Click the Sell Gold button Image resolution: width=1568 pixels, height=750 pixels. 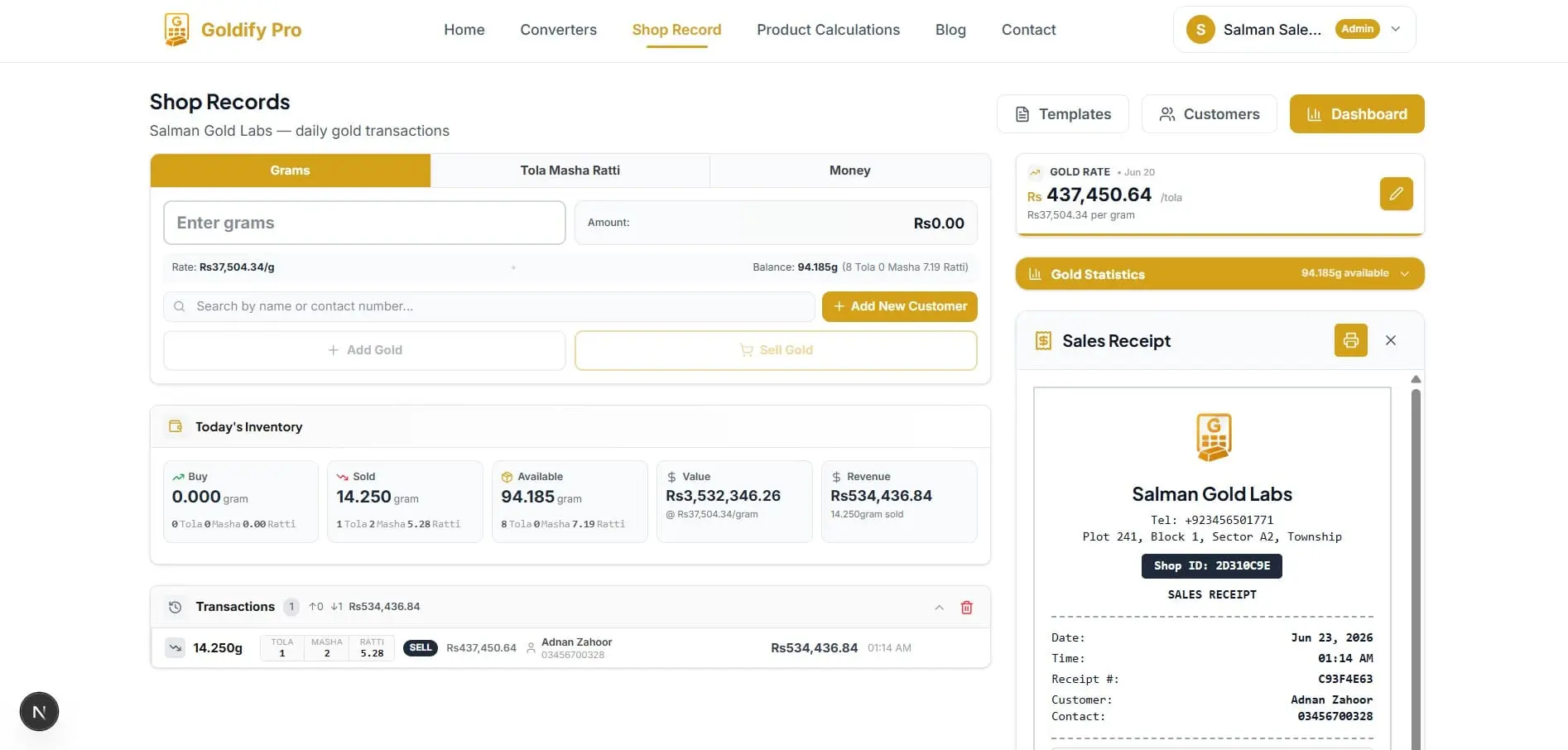click(x=776, y=350)
